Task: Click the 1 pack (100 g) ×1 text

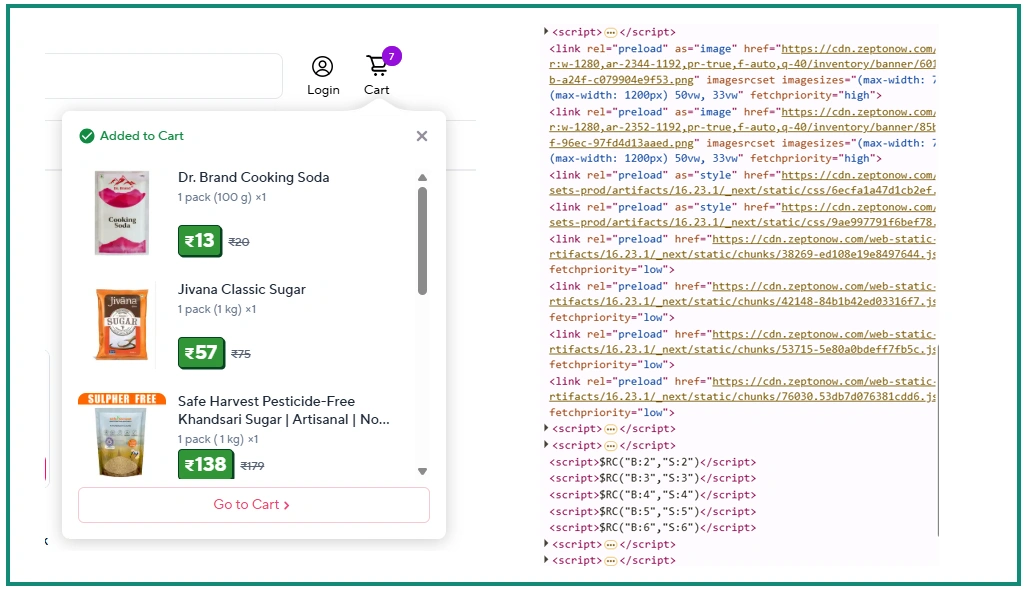Action: point(222,197)
